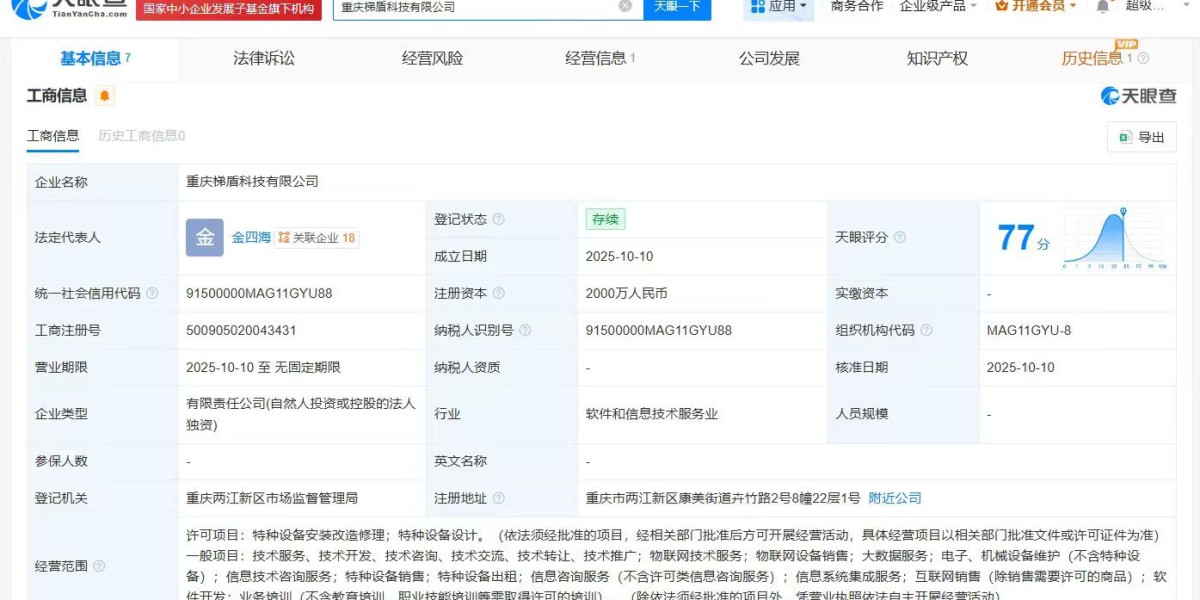This screenshot has height=600, width=1200.
Task: Click the company name search input field
Action: tap(475, 6)
